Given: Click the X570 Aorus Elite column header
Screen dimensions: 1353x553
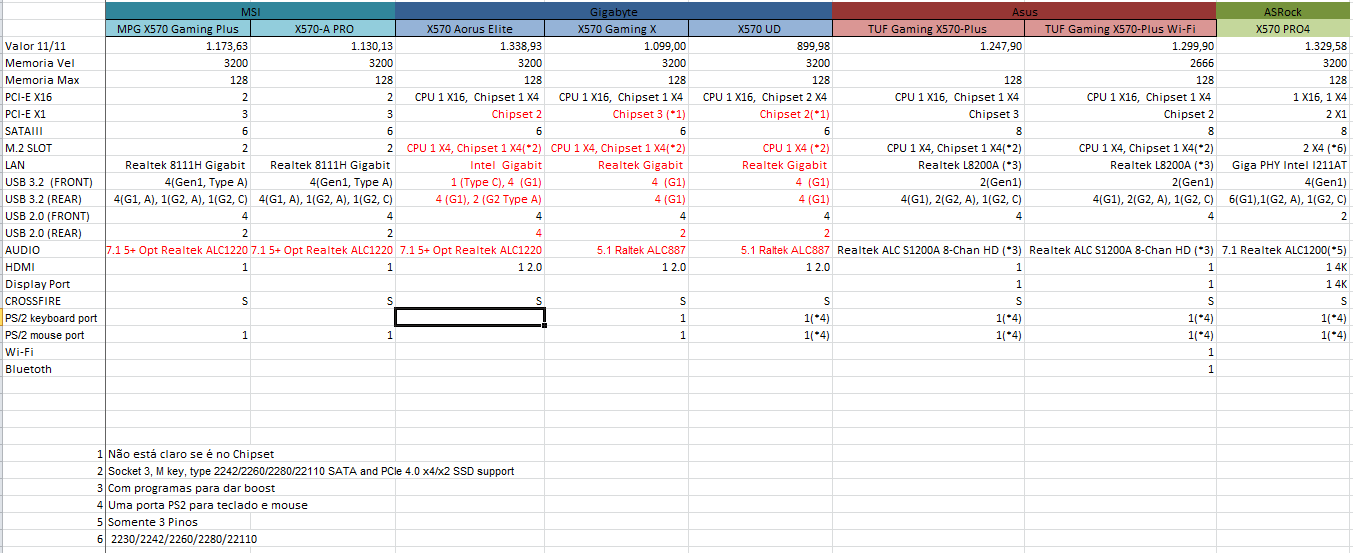Looking at the screenshot, I should (x=470, y=29).
